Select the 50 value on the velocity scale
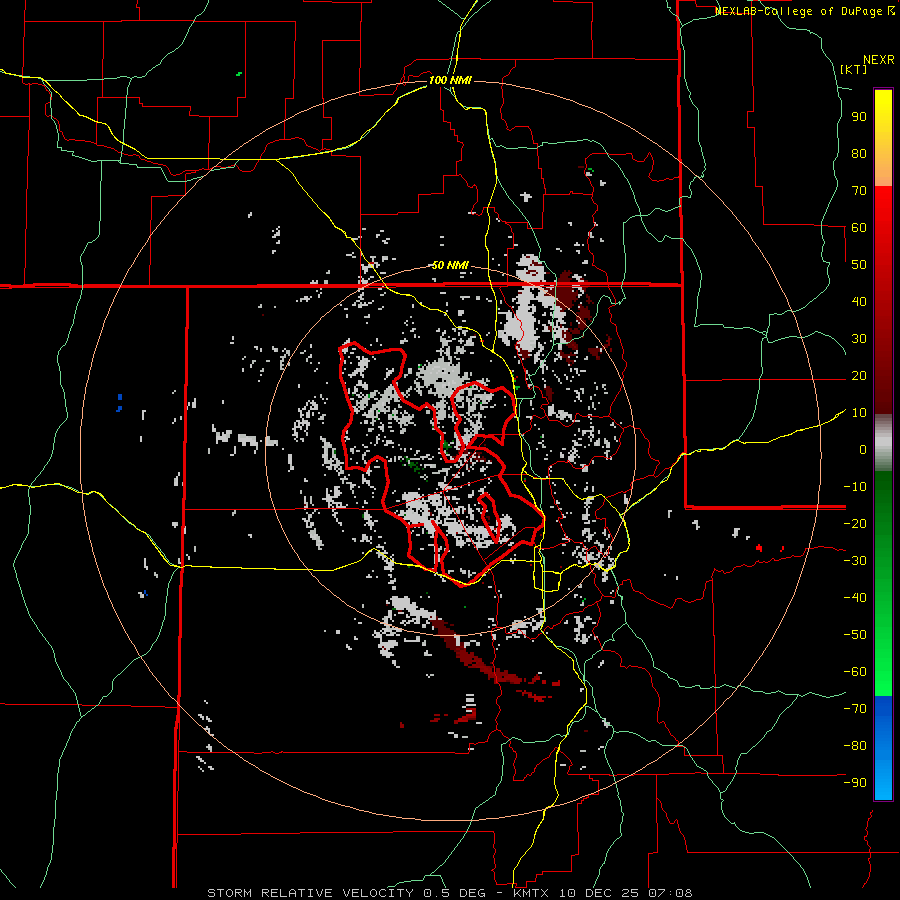900x900 pixels. (859, 265)
